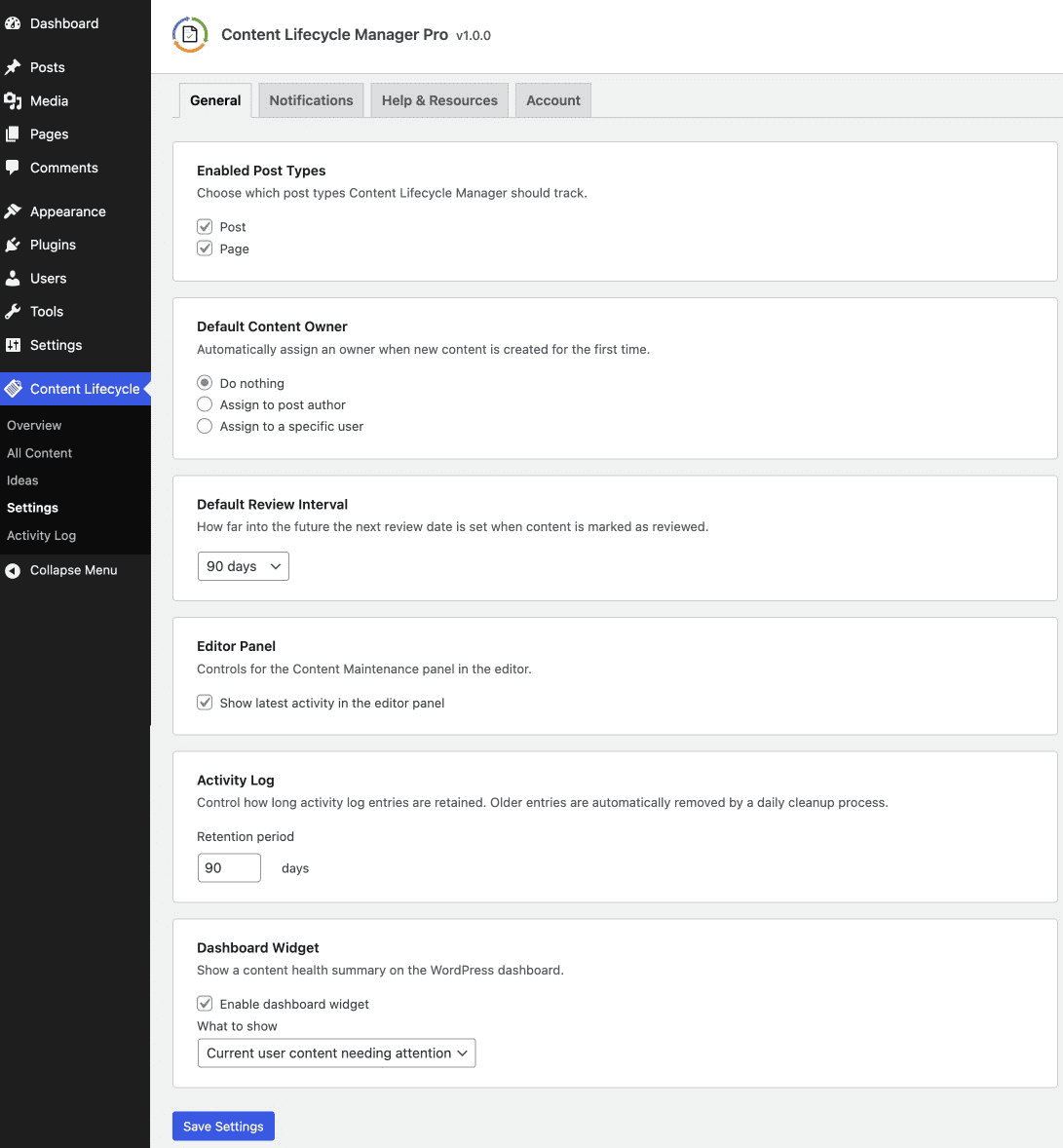Go to the Ideas submenu page
1063x1148 pixels.
22,480
